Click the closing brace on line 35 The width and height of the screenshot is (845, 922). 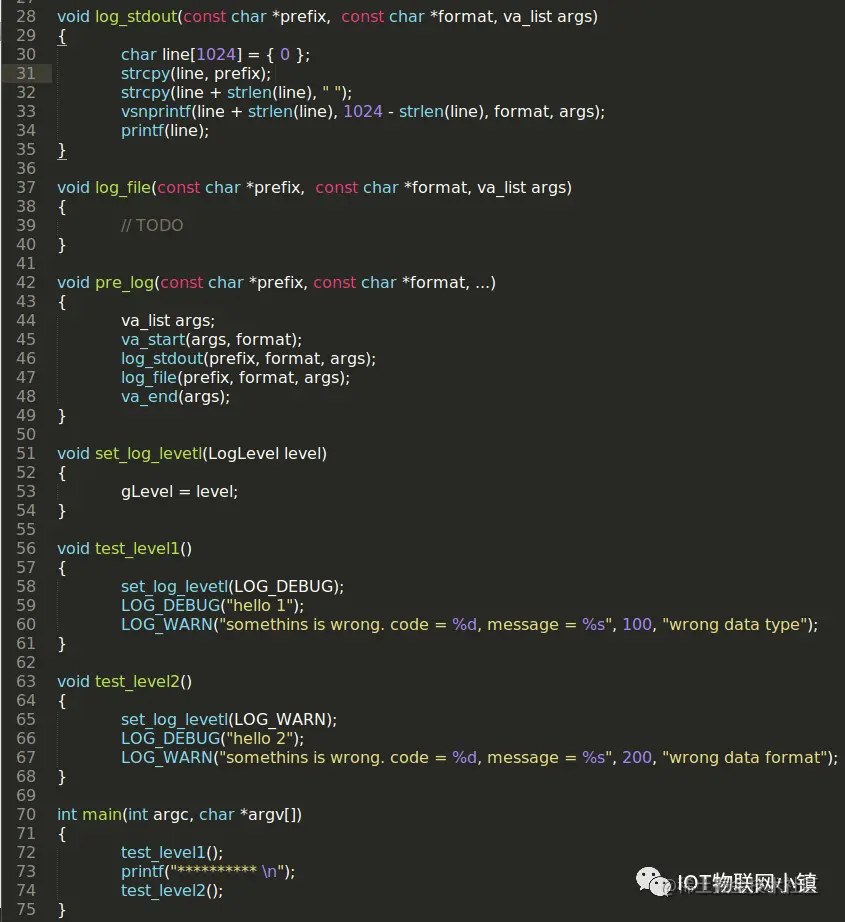coord(61,151)
